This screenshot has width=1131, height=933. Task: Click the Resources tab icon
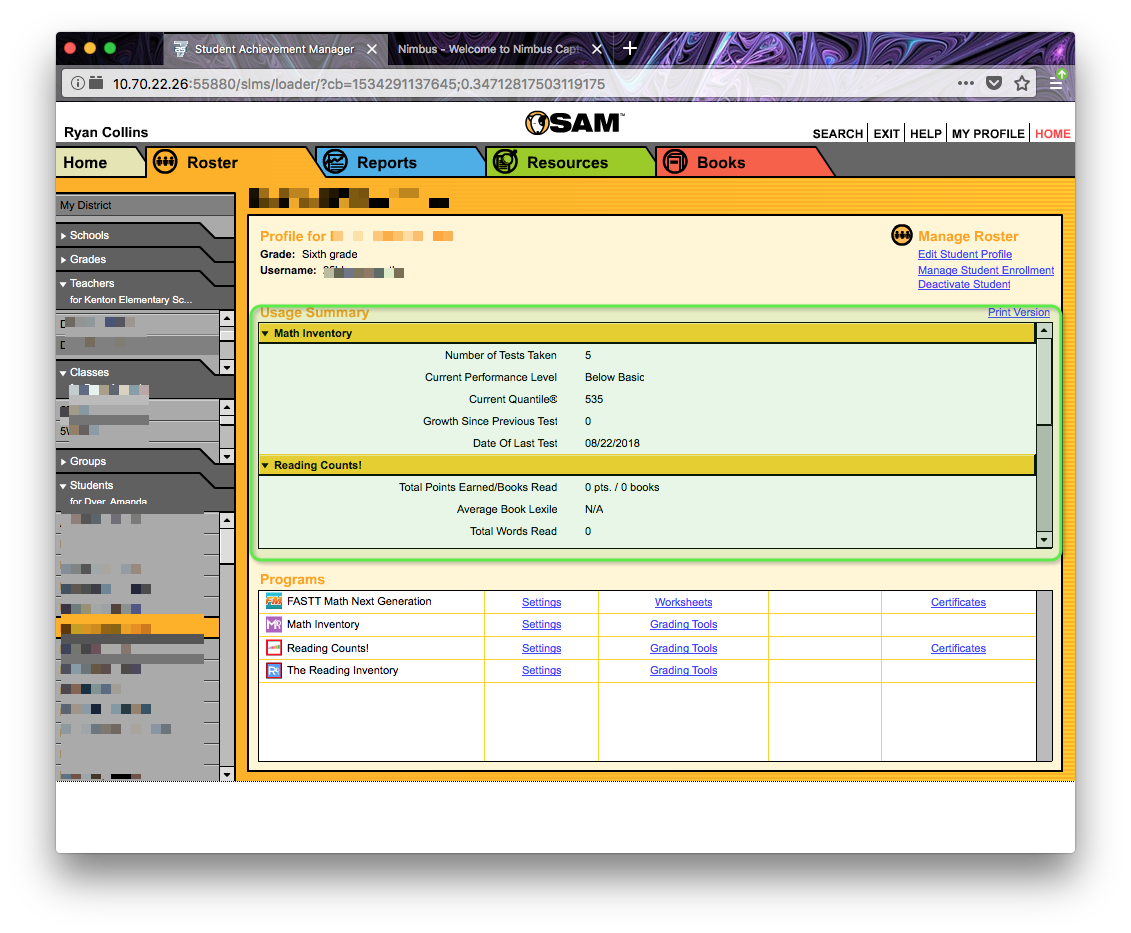click(506, 162)
